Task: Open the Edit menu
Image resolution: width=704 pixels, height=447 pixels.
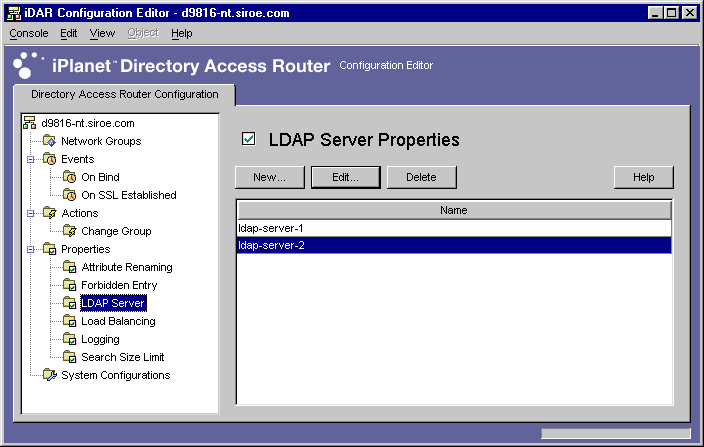Action: tap(69, 33)
